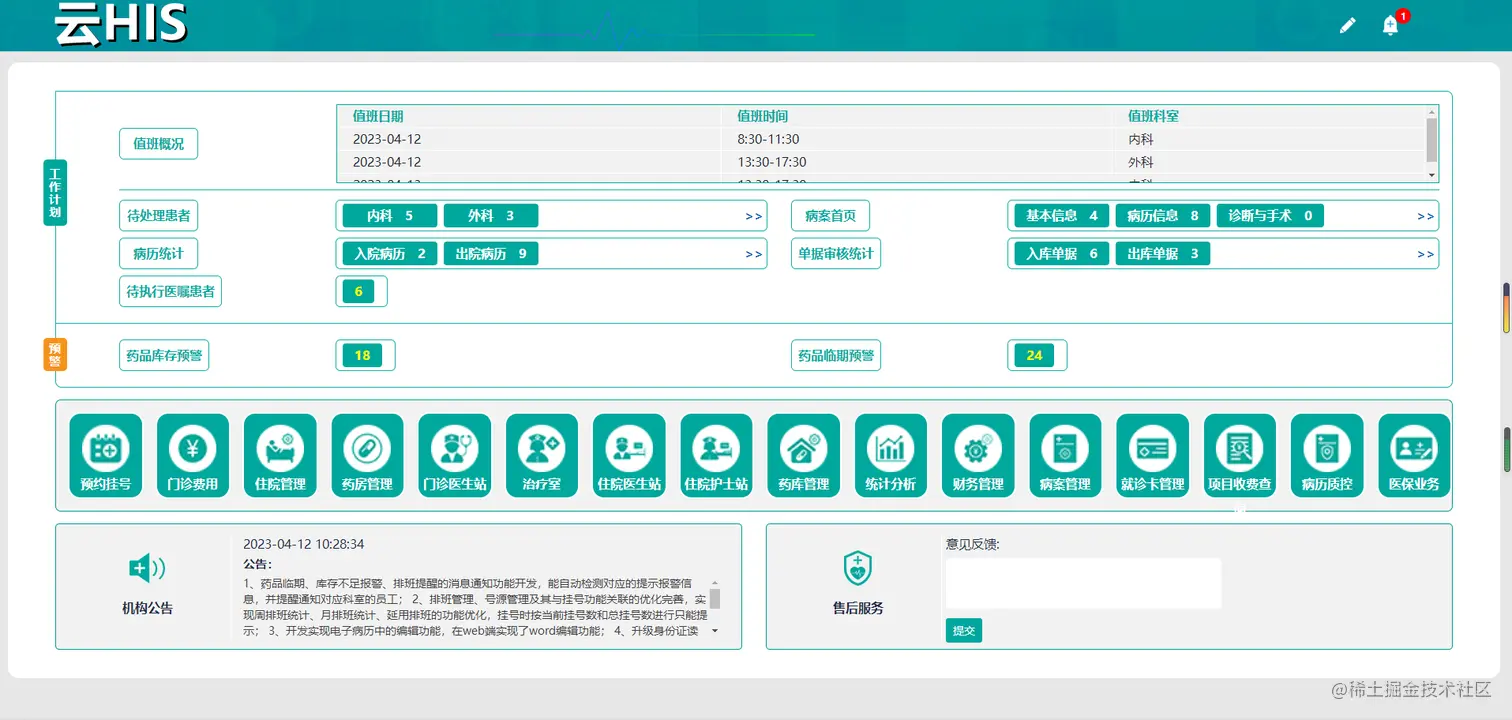Image resolution: width=1512 pixels, height=720 pixels.
Task: Open the 预约挂号 appointment registration module
Action: tap(106, 456)
